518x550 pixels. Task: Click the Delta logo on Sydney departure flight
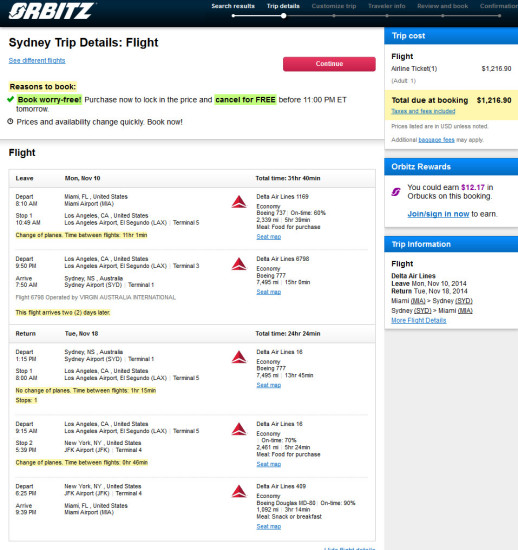pos(239,357)
